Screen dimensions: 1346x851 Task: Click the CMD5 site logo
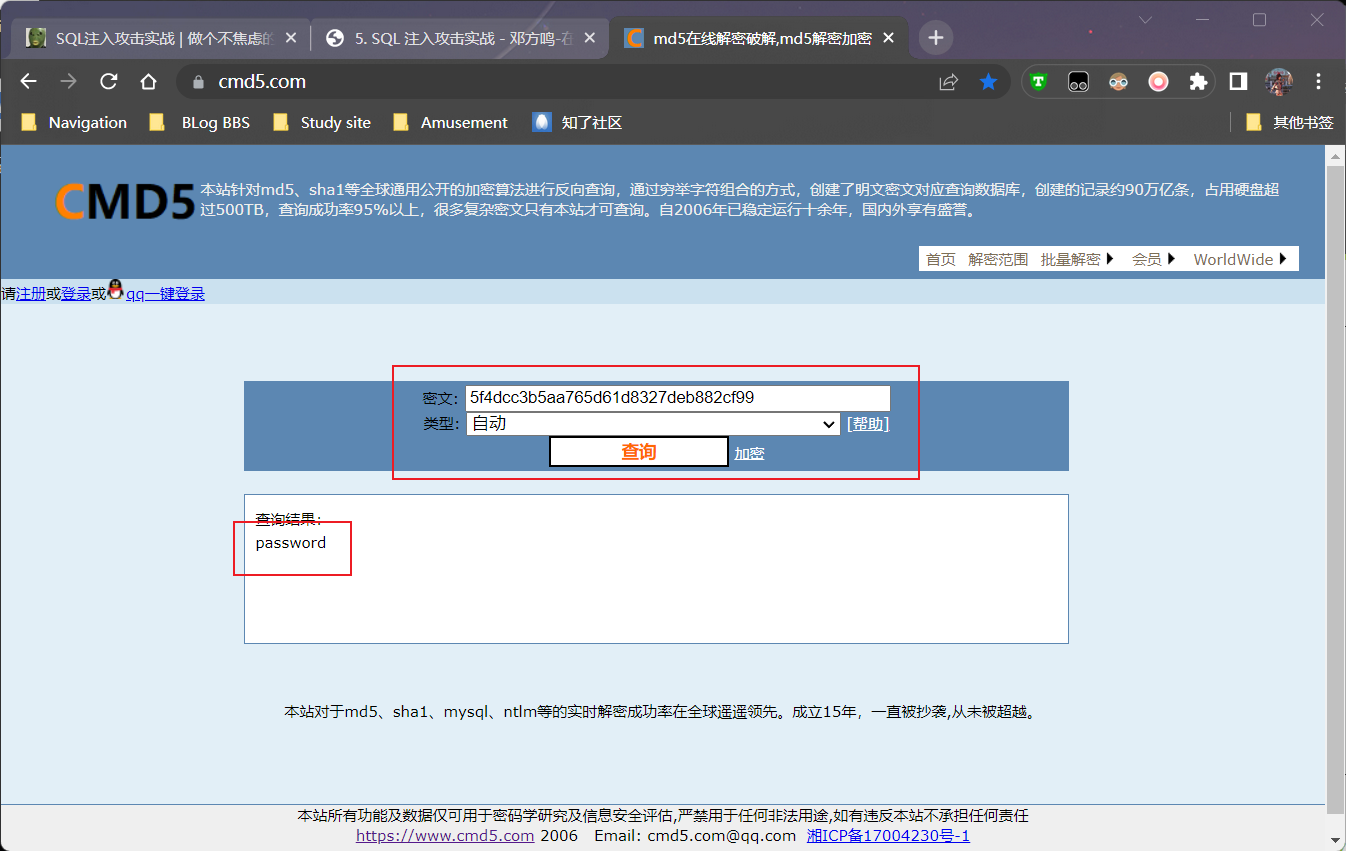pyautogui.click(x=125, y=201)
